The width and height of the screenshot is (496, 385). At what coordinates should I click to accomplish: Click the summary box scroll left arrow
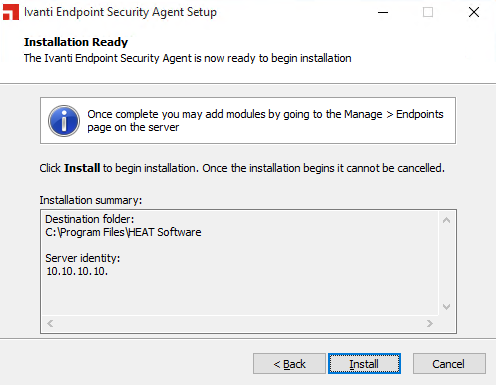(x=50, y=323)
